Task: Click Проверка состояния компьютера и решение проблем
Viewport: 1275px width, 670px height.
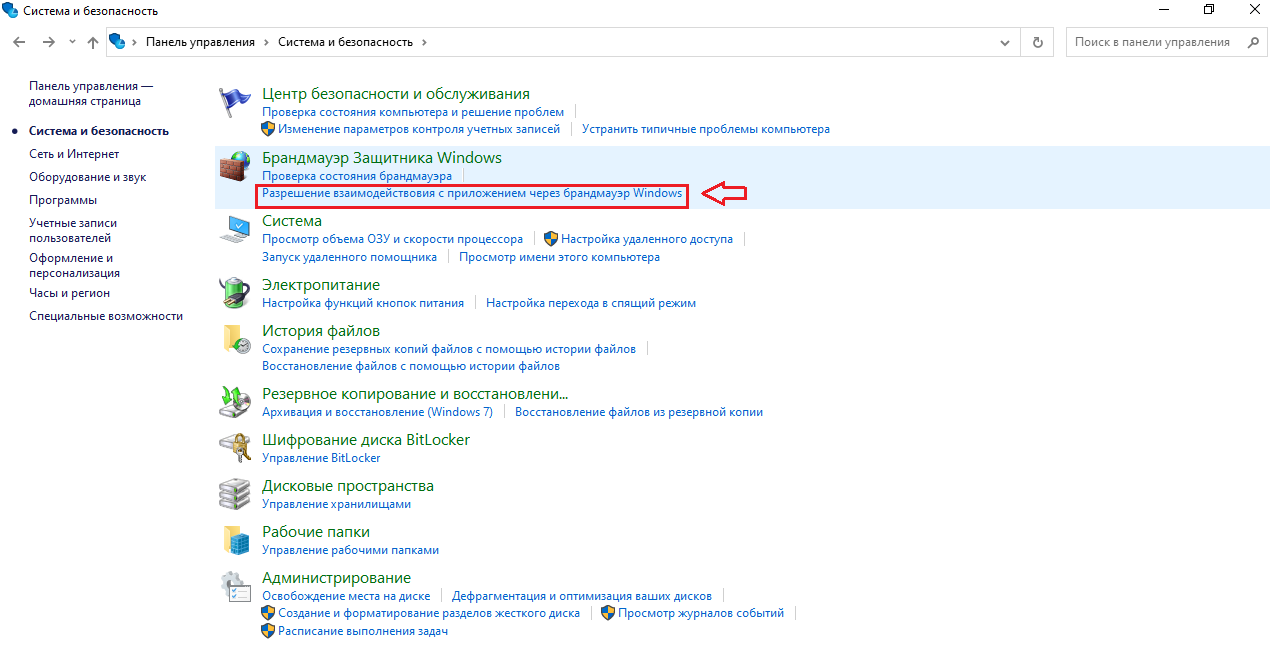Action: pos(413,112)
